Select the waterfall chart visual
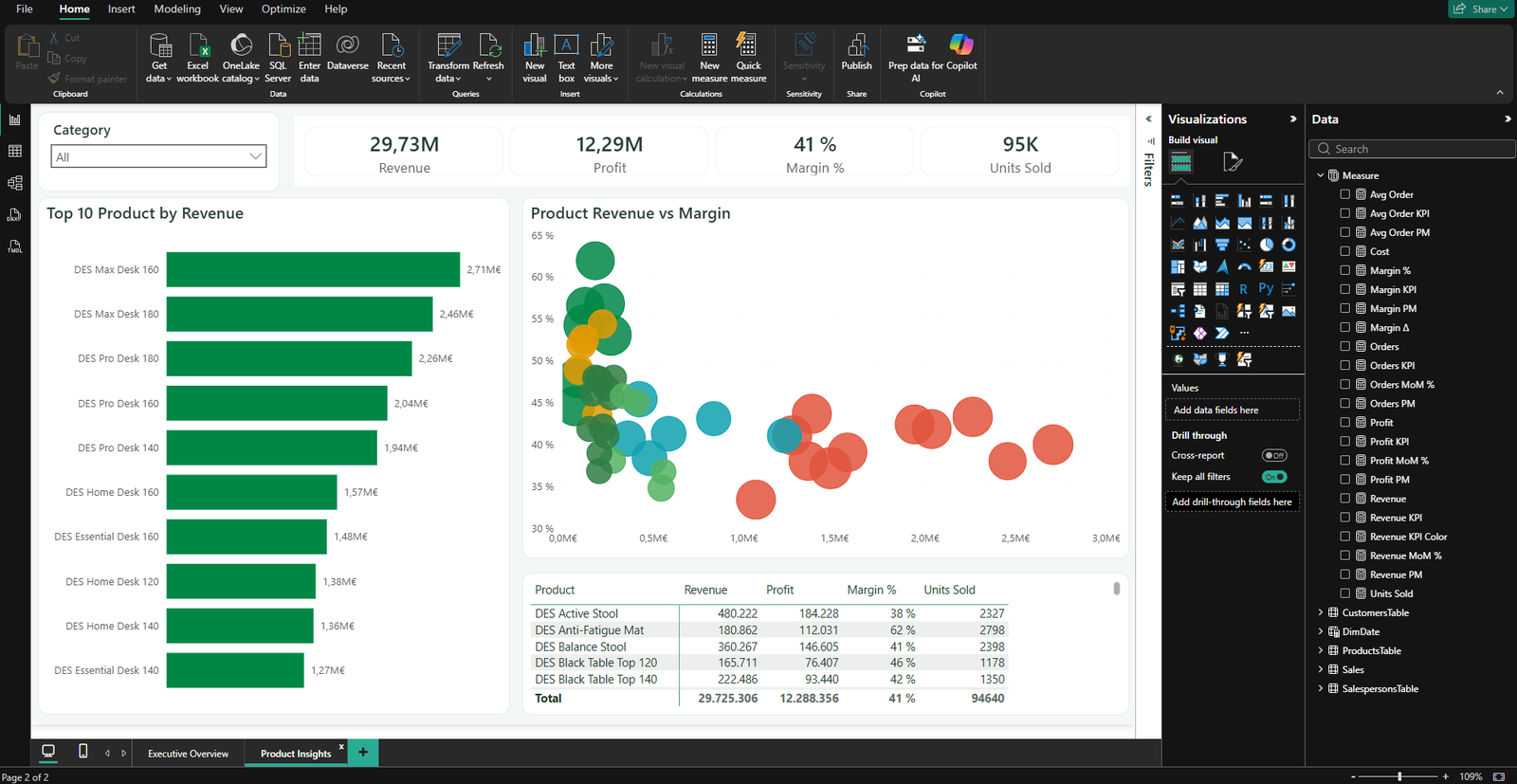 pos(1199,245)
